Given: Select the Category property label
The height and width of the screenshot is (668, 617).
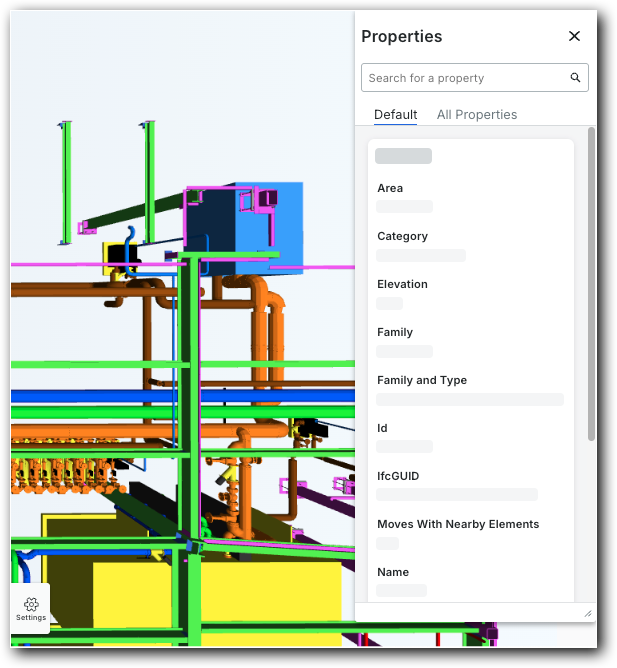Looking at the screenshot, I should (x=402, y=236).
